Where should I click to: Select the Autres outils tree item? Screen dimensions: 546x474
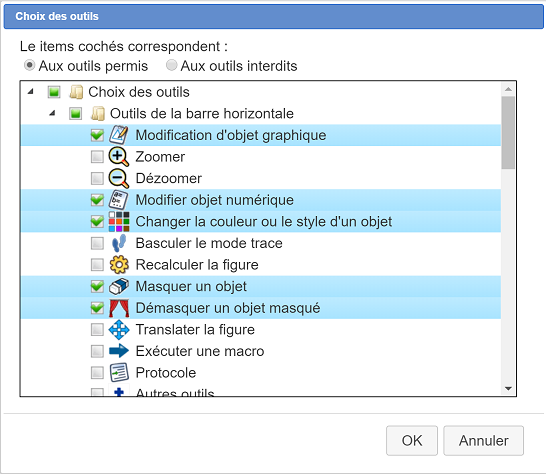pyautogui.click(x=175, y=392)
